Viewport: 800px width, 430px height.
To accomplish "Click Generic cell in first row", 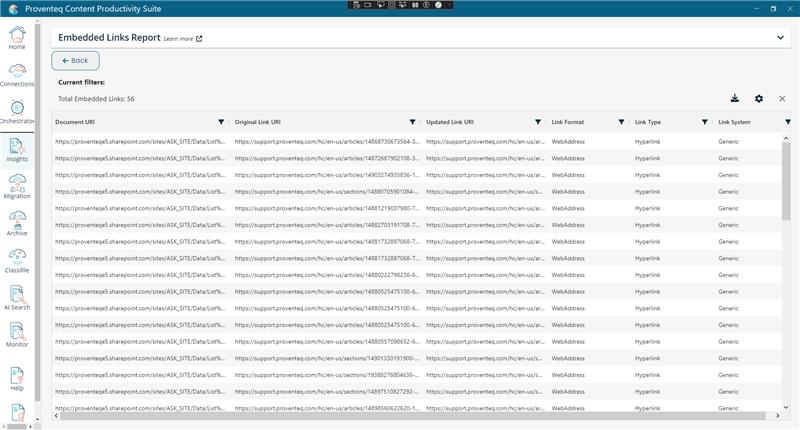I will [x=728, y=142].
